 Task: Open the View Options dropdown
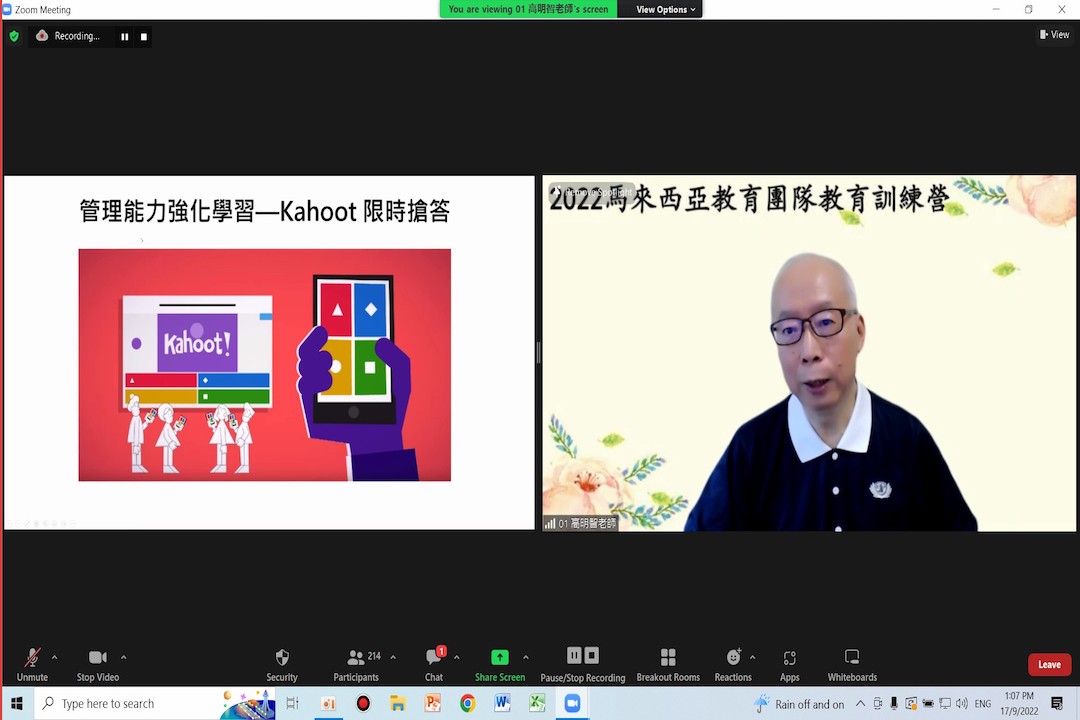point(665,9)
